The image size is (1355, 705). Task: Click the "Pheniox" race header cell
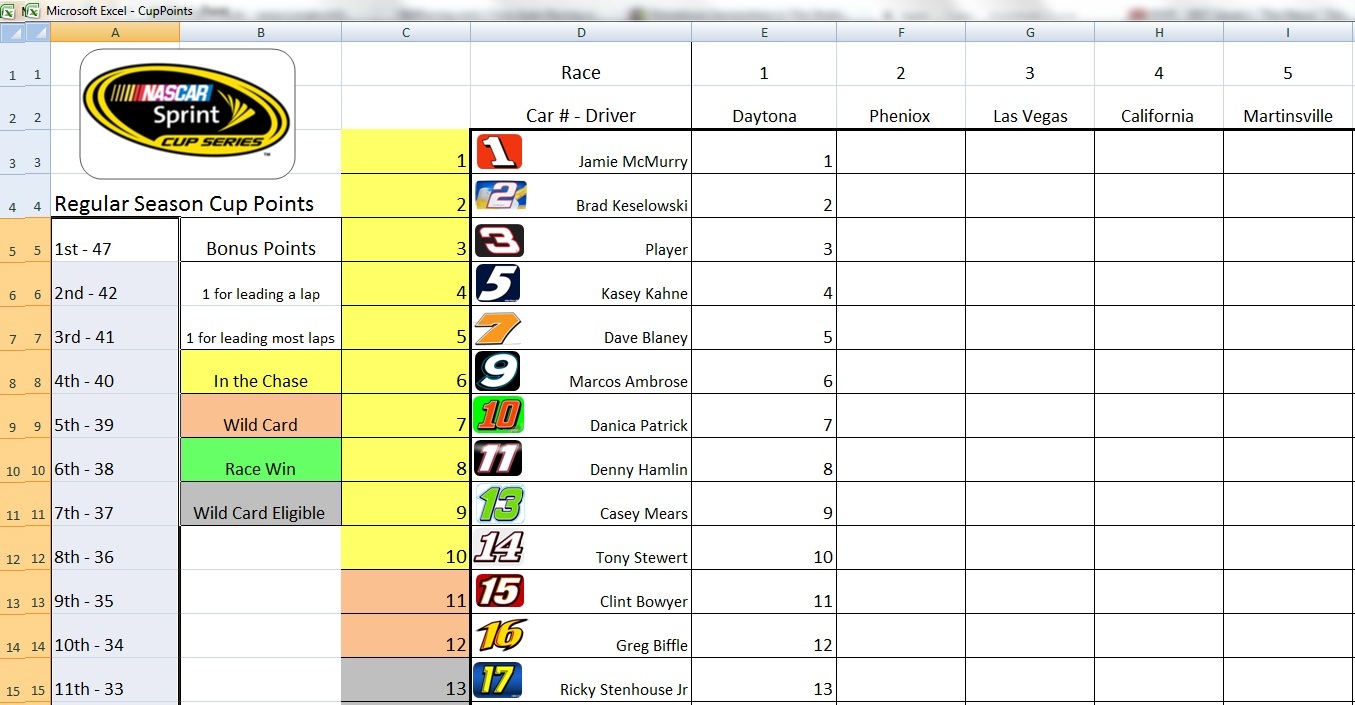(901, 108)
